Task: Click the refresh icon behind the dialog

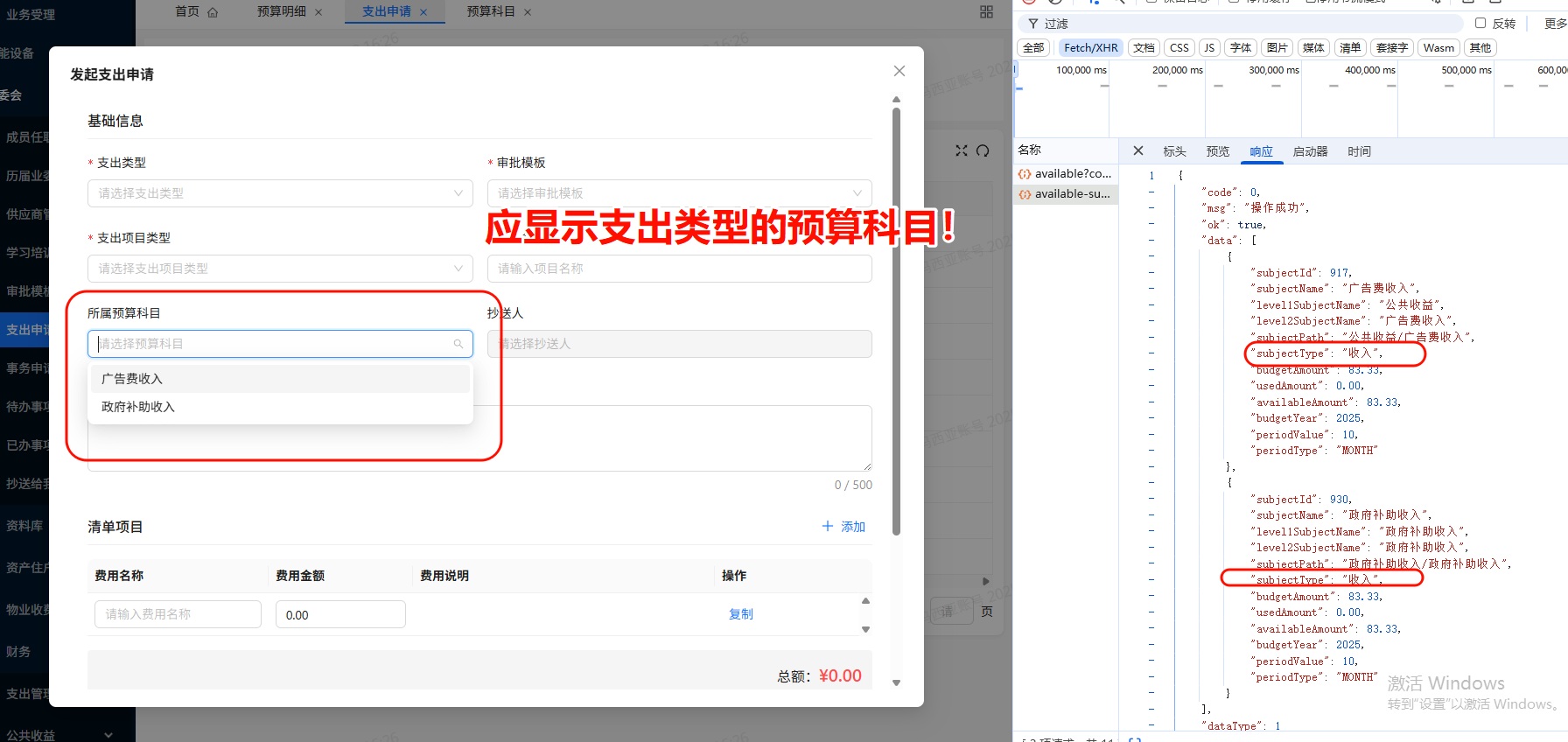Action: 983,150
